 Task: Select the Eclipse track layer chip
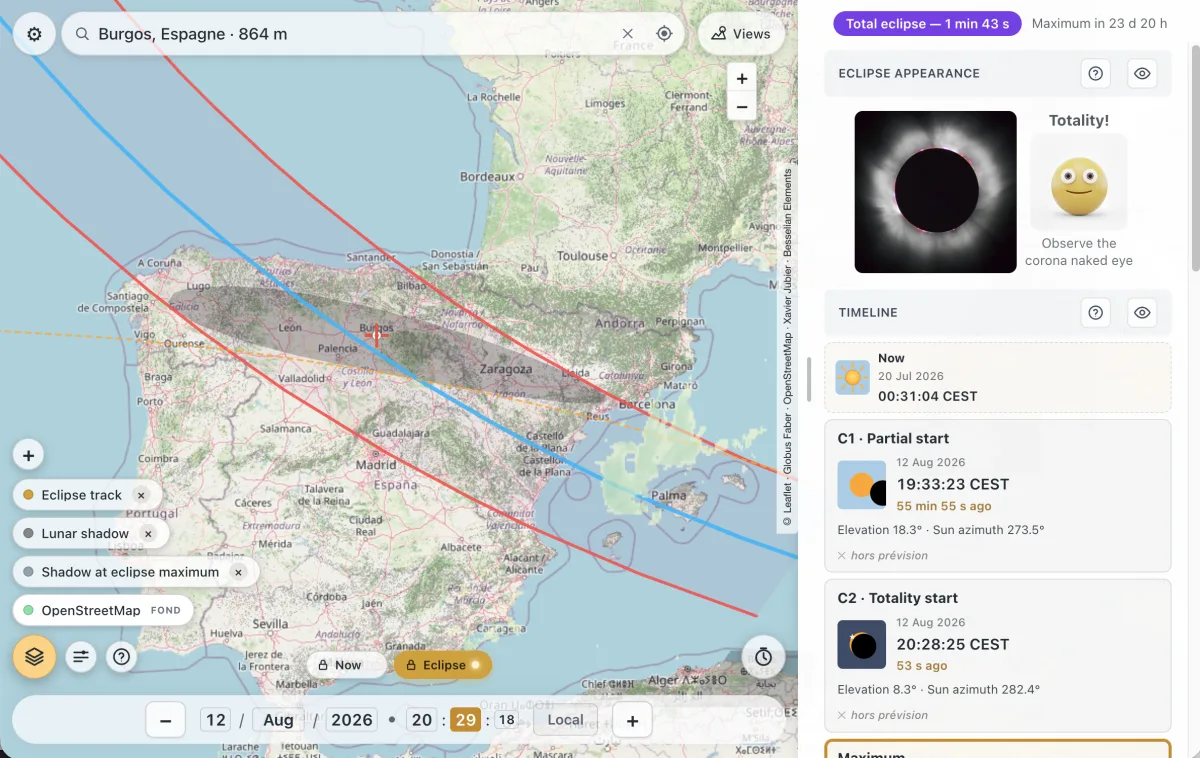click(82, 495)
